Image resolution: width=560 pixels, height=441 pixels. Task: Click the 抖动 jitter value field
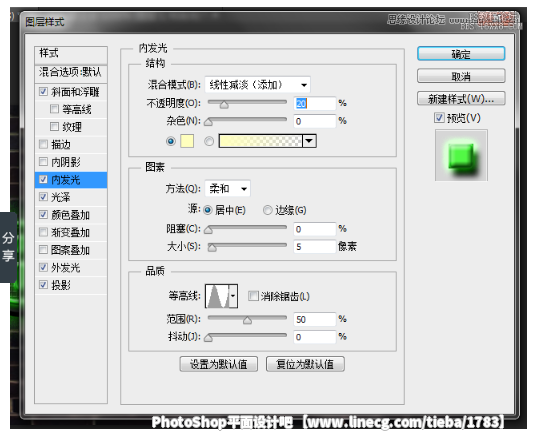(314, 337)
